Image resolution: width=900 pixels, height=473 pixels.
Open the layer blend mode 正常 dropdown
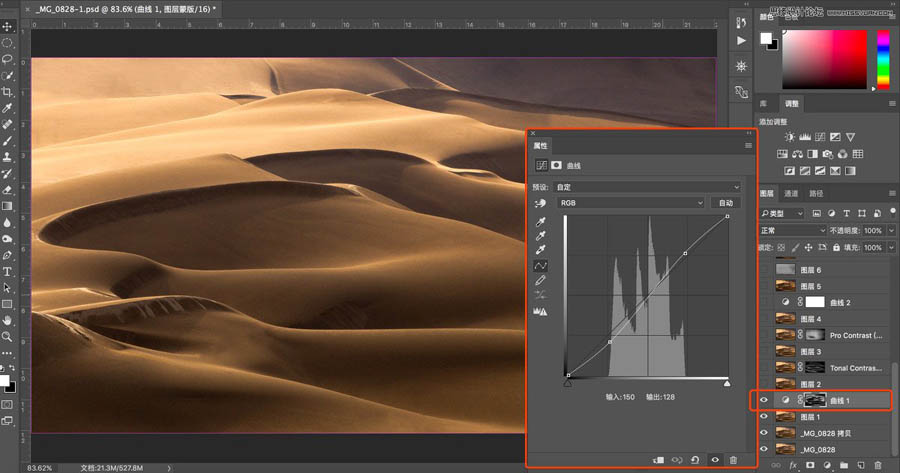793,230
